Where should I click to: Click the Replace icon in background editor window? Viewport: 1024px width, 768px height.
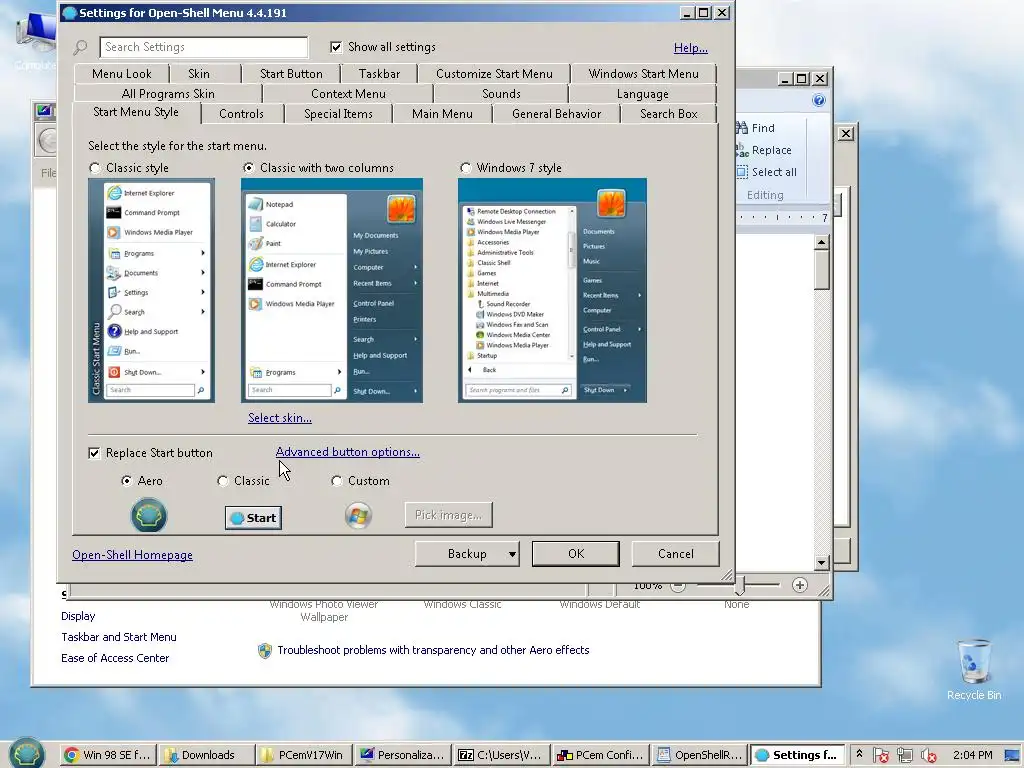click(x=742, y=150)
